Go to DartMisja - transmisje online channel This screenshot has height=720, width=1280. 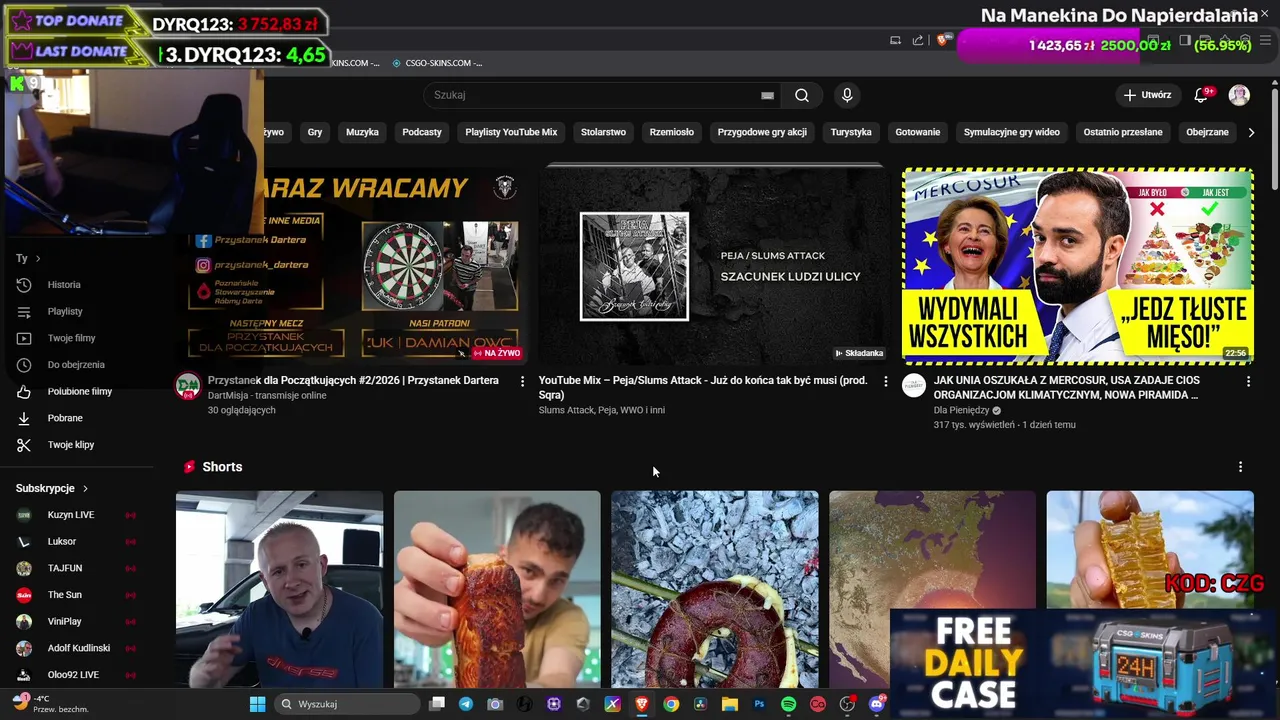pos(267,395)
